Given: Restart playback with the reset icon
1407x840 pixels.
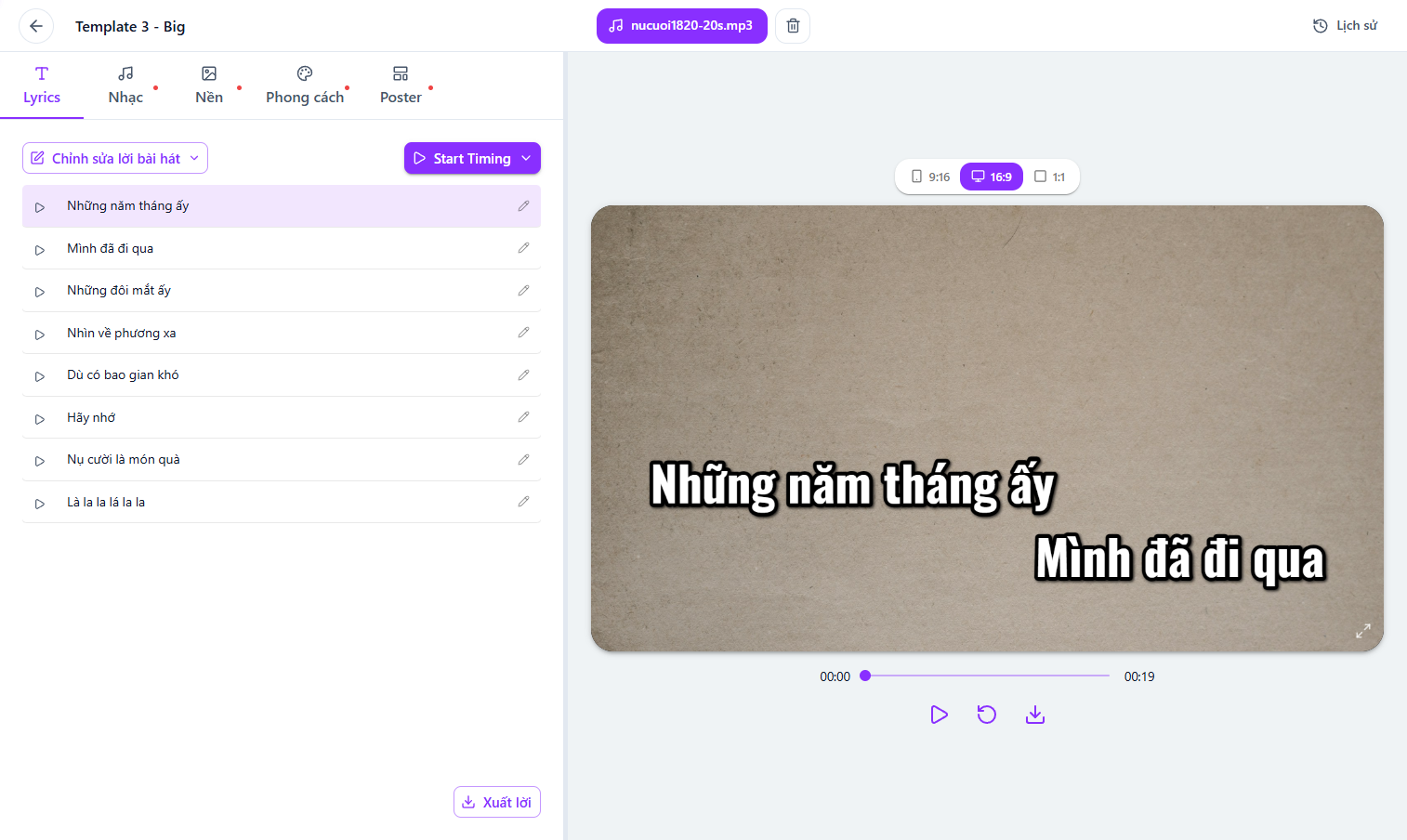Looking at the screenshot, I should point(987,715).
